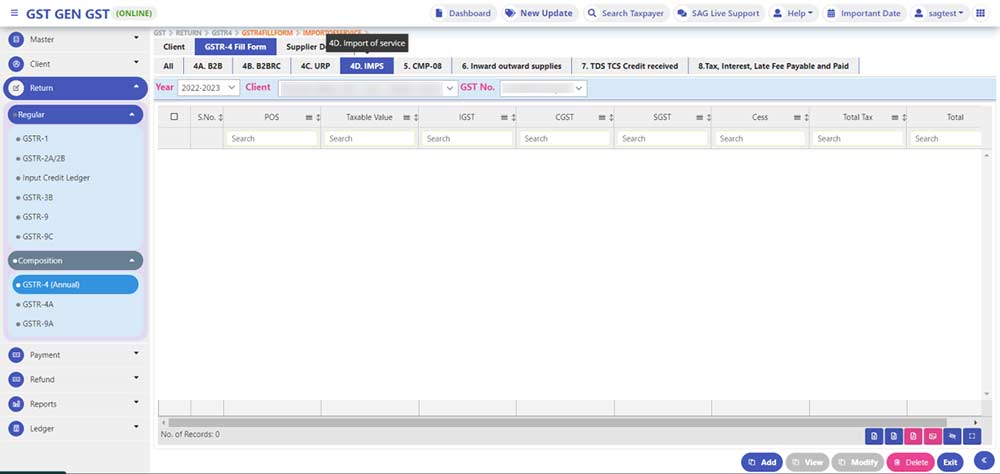Viewport: 1000px width, 474px height.
Task: Open the column menu icon for POS
Action: pos(308,117)
